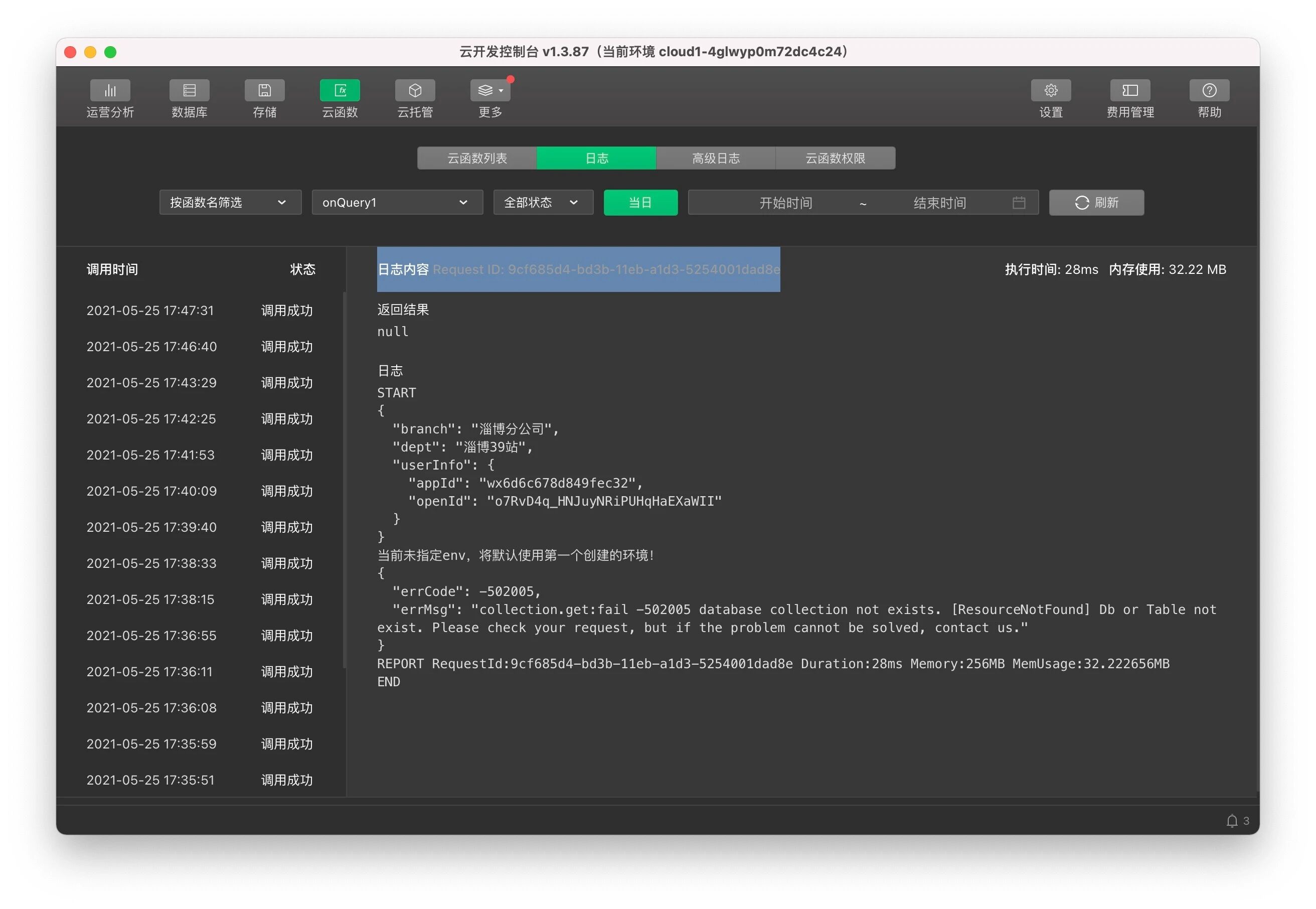Open the 数据库 database icon
Image resolution: width=1316 pixels, height=909 pixels.
[x=189, y=91]
